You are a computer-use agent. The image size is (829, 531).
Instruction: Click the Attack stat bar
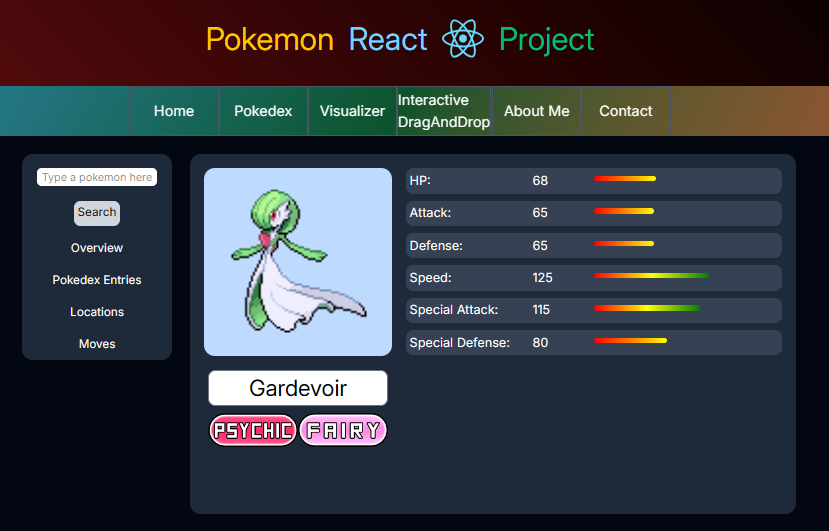point(624,211)
